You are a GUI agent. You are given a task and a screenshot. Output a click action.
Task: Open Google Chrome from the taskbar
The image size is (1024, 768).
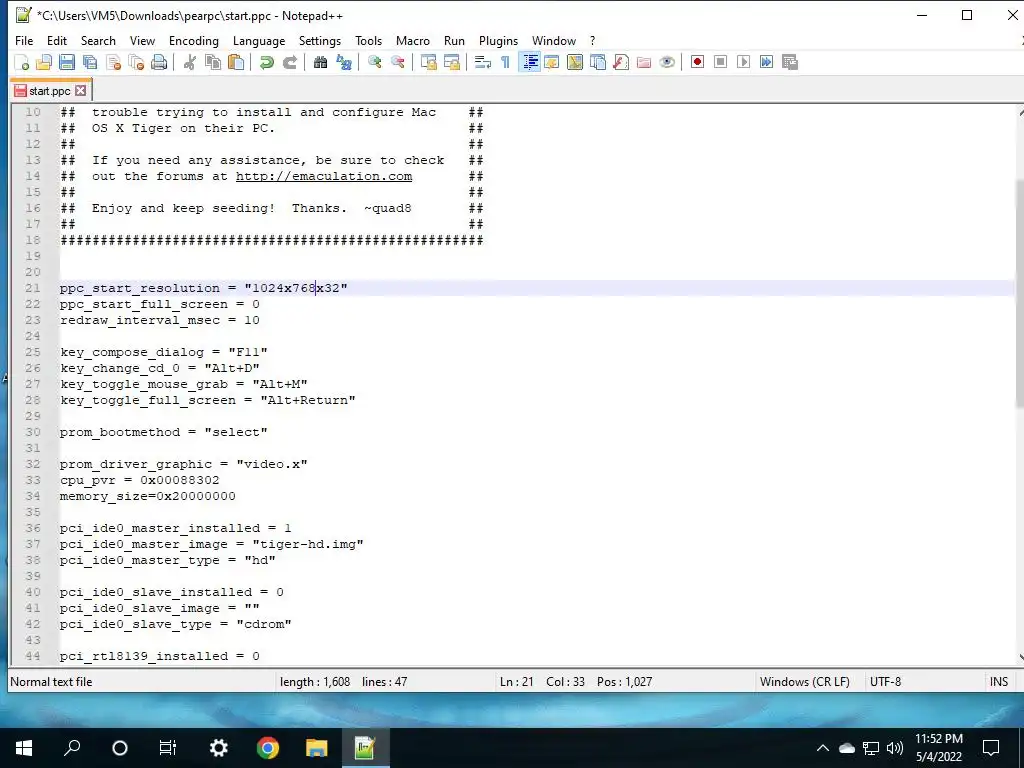coord(268,748)
